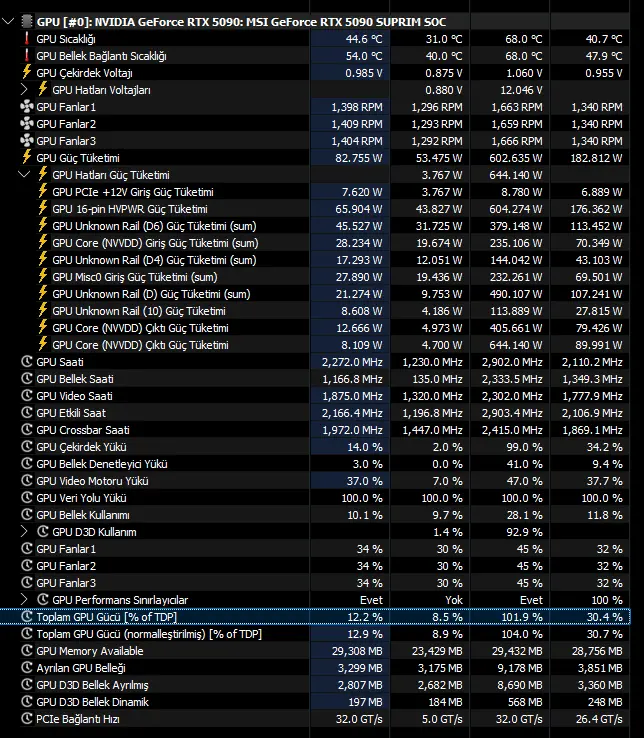Click fan icon next to GPU Fanlar1 RPM row
Image resolution: width=644 pixels, height=738 pixels.
tap(27, 106)
